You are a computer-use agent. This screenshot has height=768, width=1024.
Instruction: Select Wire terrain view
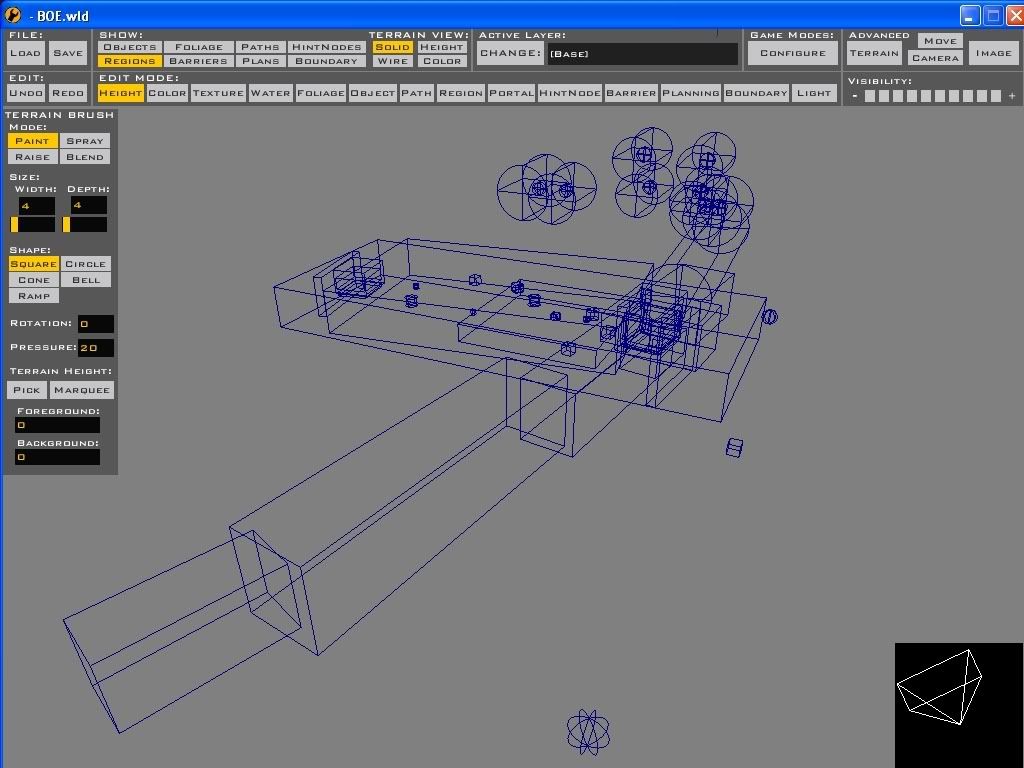[392, 61]
